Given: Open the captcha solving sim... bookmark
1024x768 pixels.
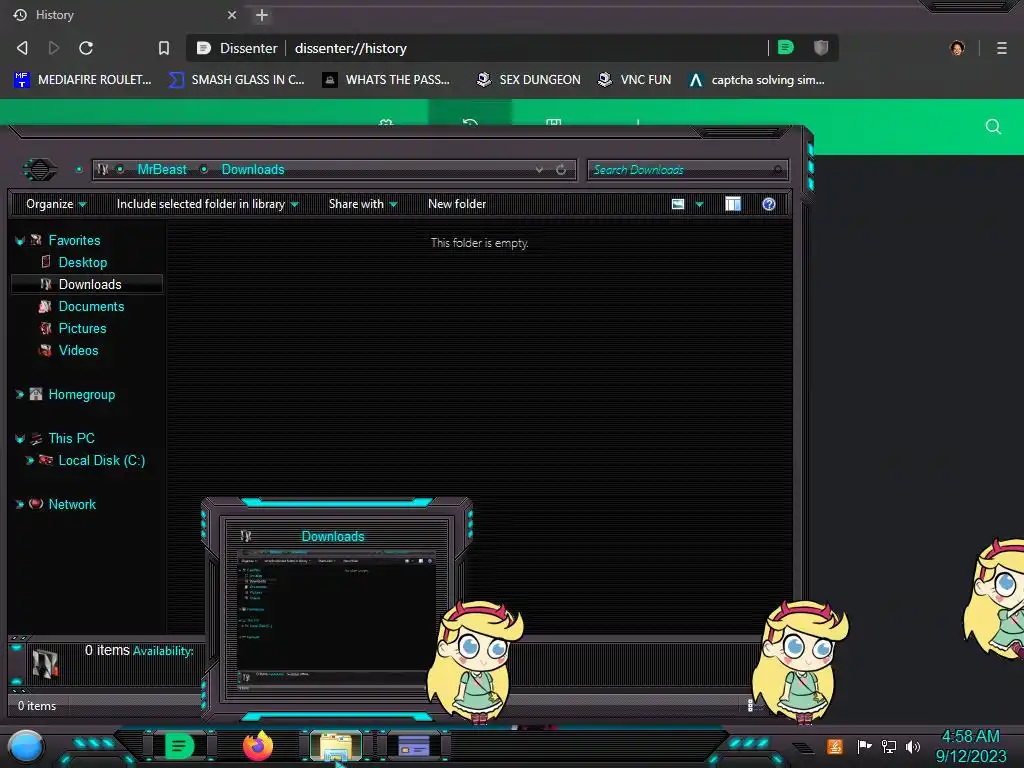Looking at the screenshot, I should click(x=757, y=80).
